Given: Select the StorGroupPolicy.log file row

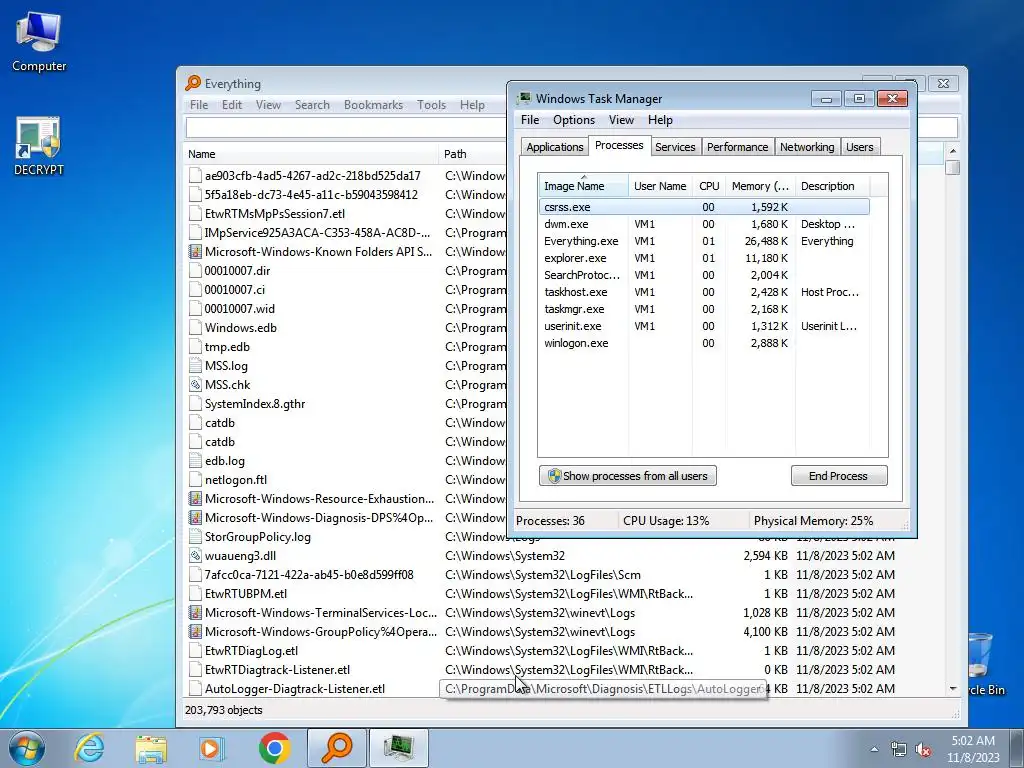Looking at the screenshot, I should click(346, 537).
